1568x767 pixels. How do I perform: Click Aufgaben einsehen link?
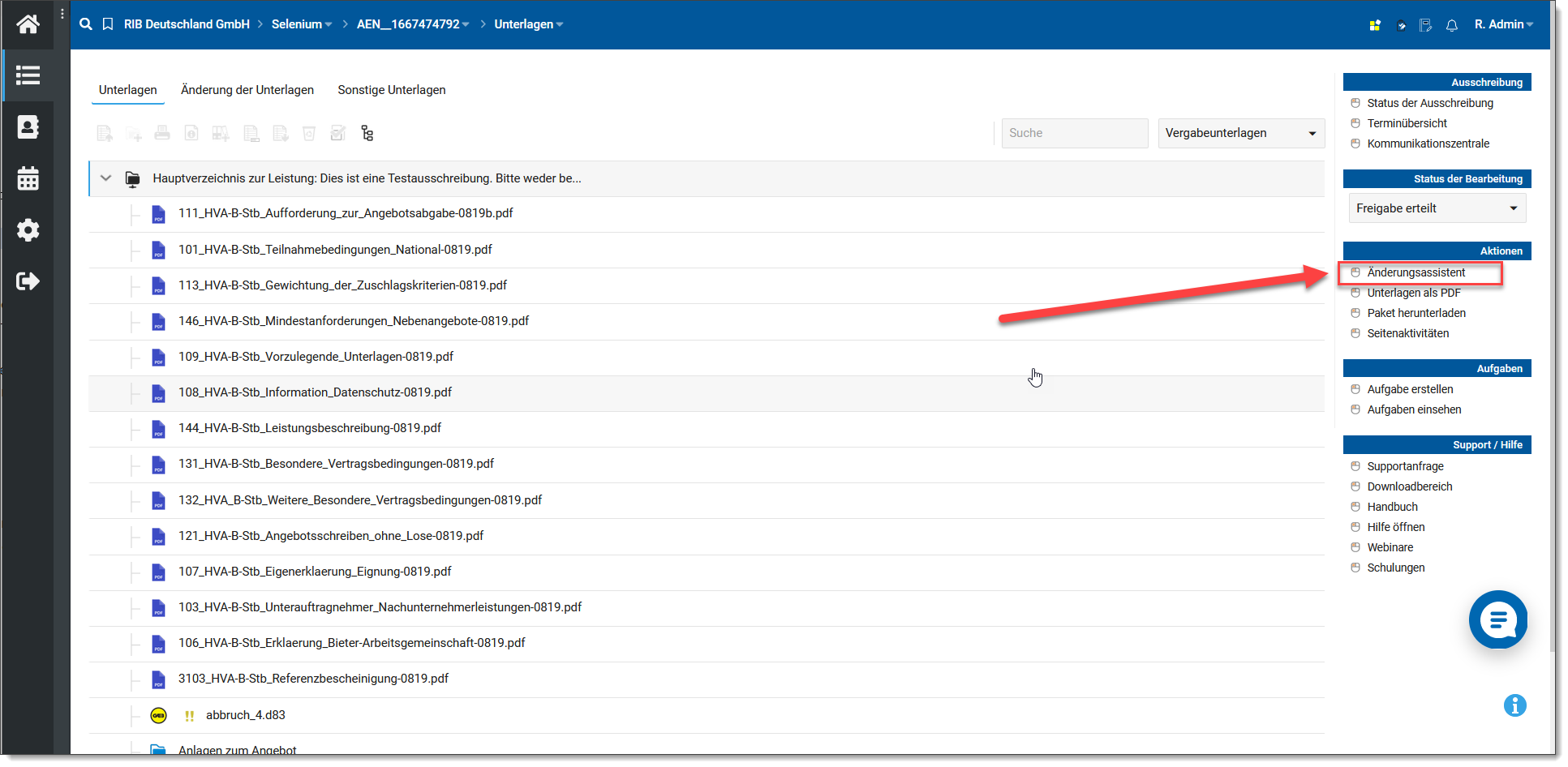(x=1414, y=409)
